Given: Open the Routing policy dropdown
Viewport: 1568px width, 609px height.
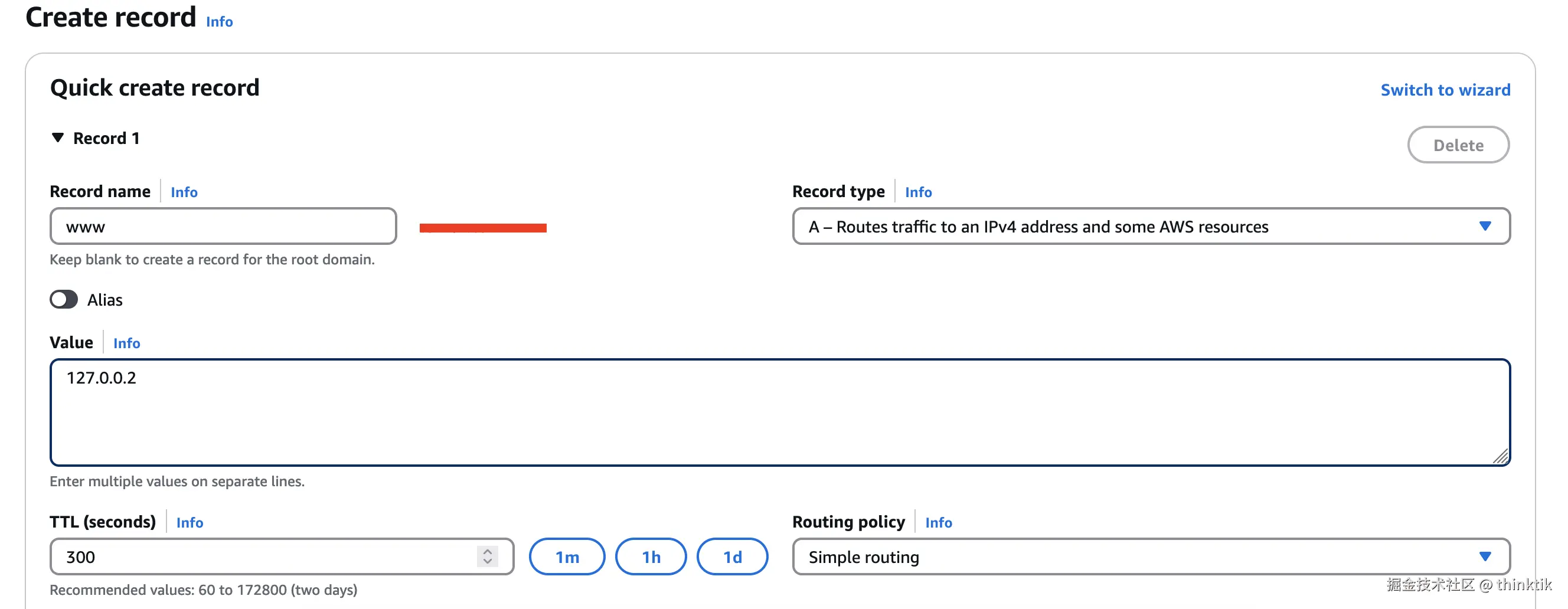Looking at the screenshot, I should tap(1151, 556).
